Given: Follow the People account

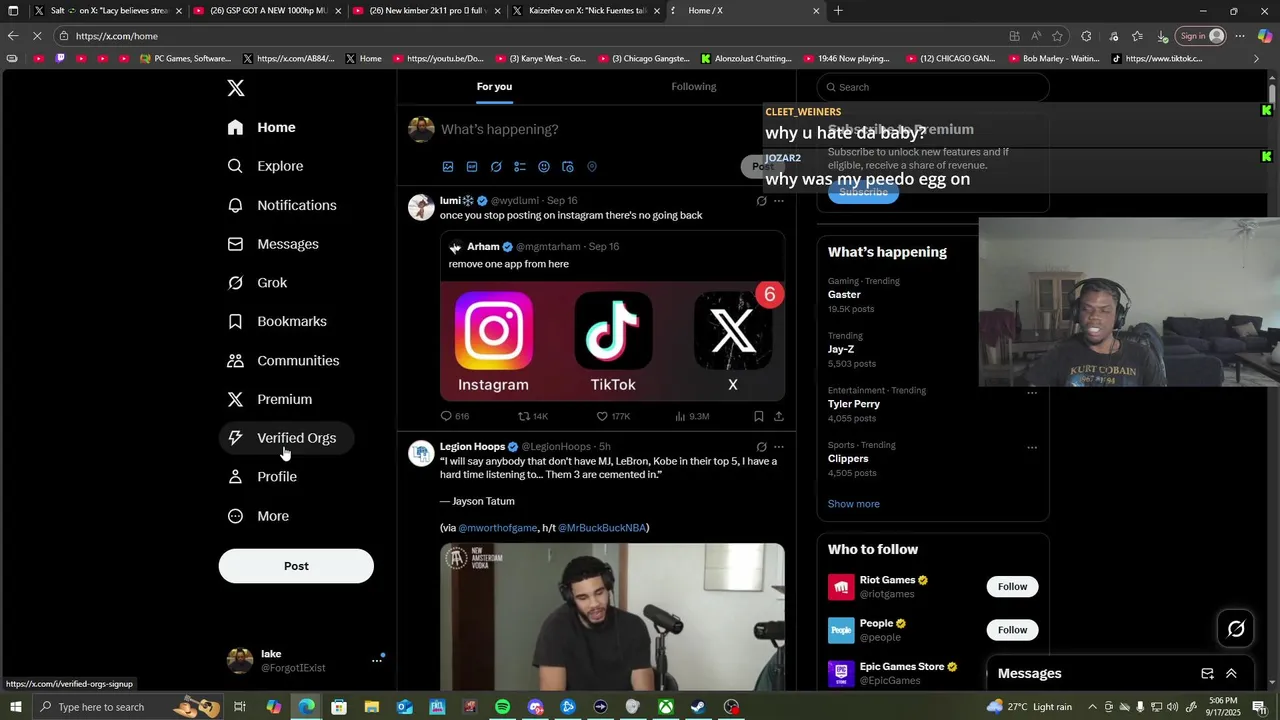Looking at the screenshot, I should 1012,630.
